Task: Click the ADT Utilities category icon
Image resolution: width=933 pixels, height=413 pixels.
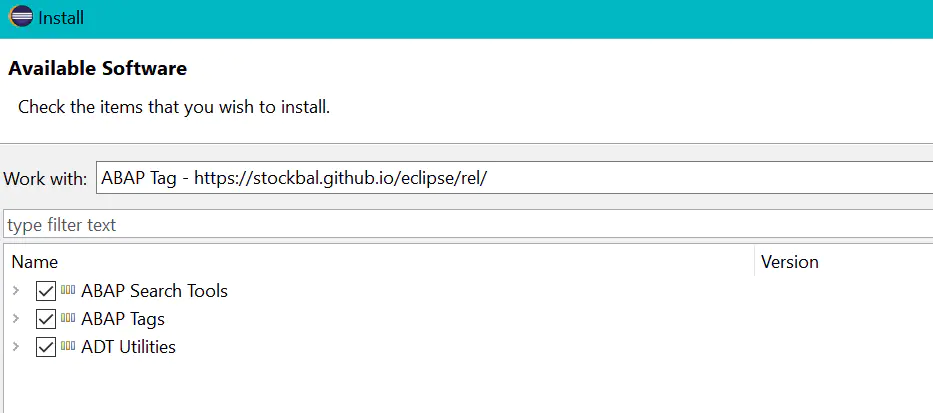Action: click(68, 346)
